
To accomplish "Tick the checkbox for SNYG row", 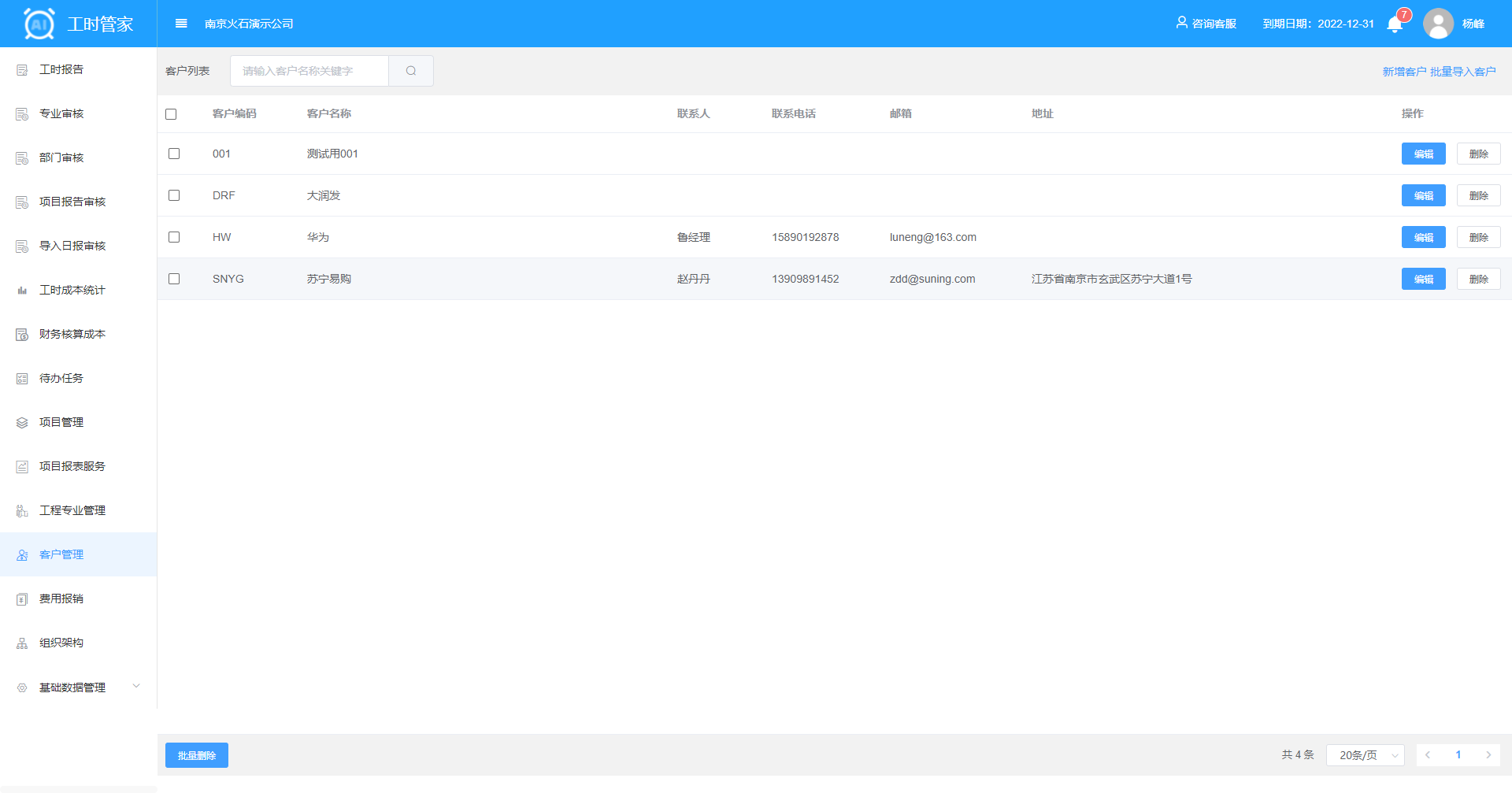I will click(174, 279).
